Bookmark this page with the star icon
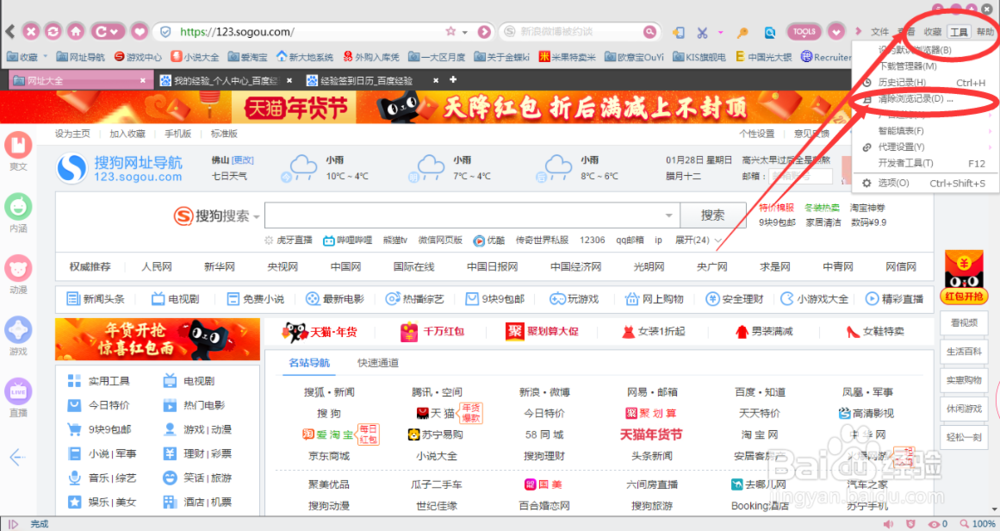This screenshot has height=531, width=1000. pyautogui.click(x=450, y=31)
